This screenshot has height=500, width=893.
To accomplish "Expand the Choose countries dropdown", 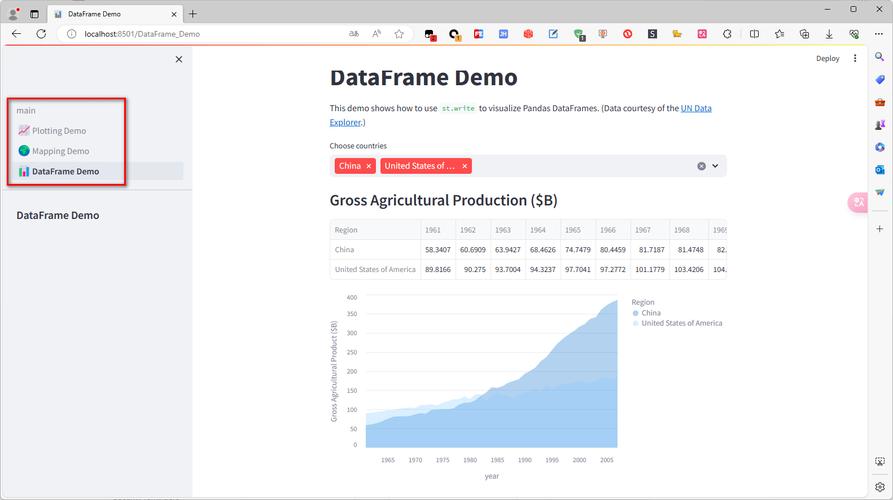I will pyautogui.click(x=715, y=166).
